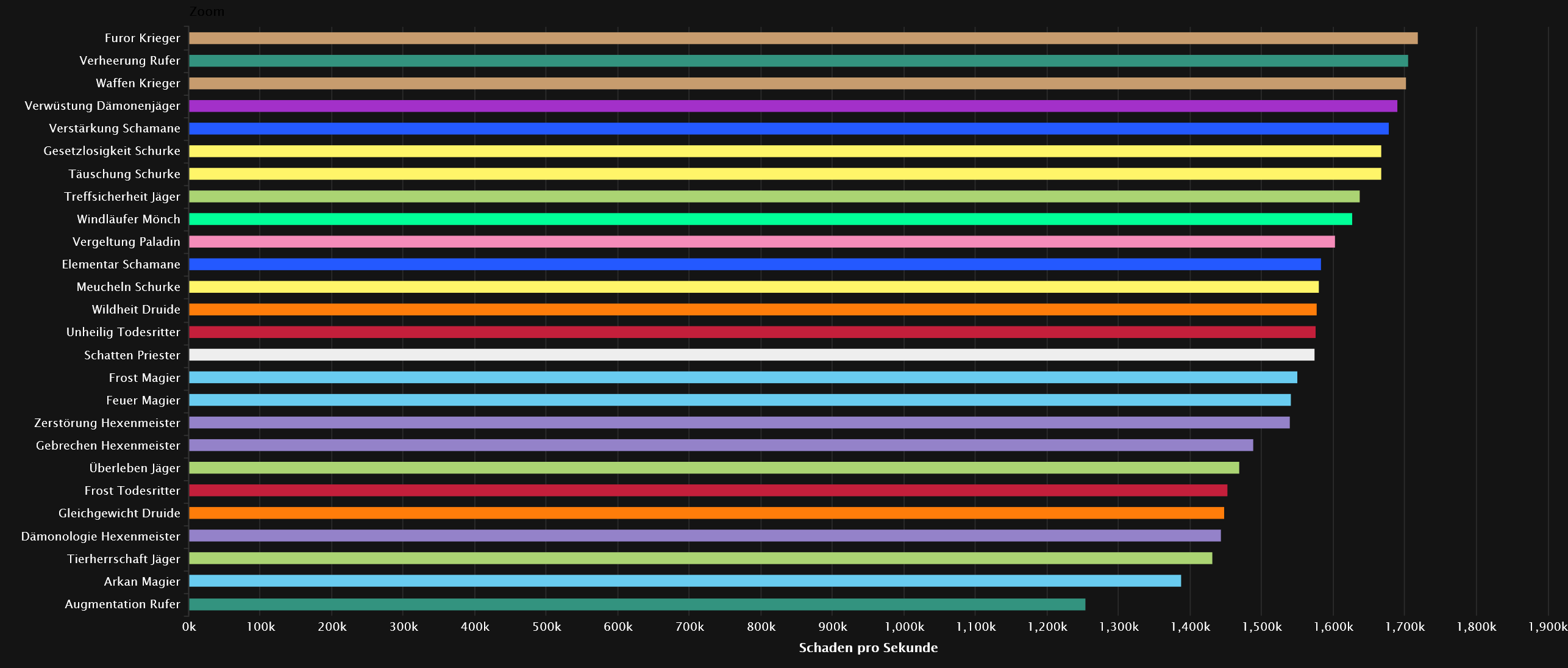Click the 'Meucheln Schurke' label text
Viewport: 1568px width, 668px height.
point(129,287)
